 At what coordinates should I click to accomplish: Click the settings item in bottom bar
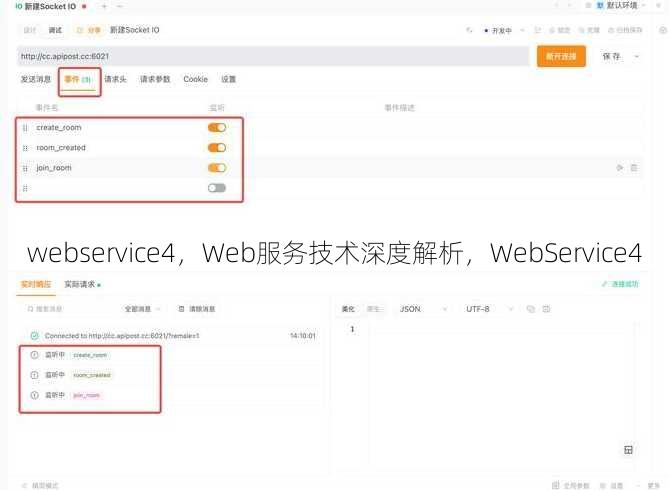pos(612,485)
